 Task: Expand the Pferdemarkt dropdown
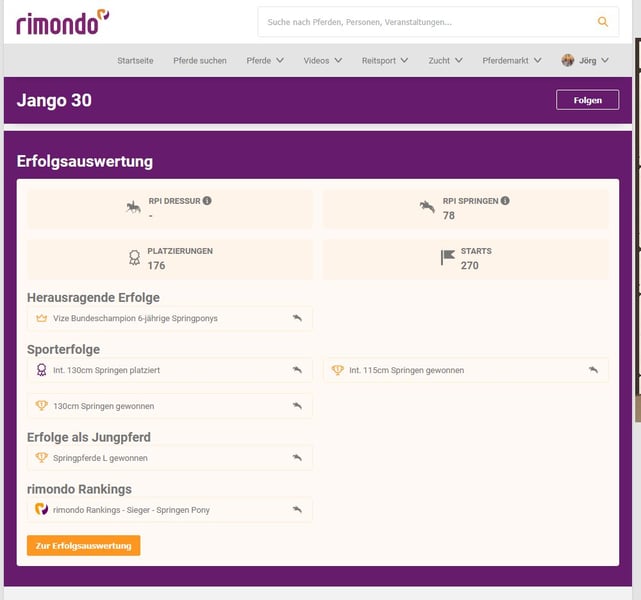coord(511,61)
